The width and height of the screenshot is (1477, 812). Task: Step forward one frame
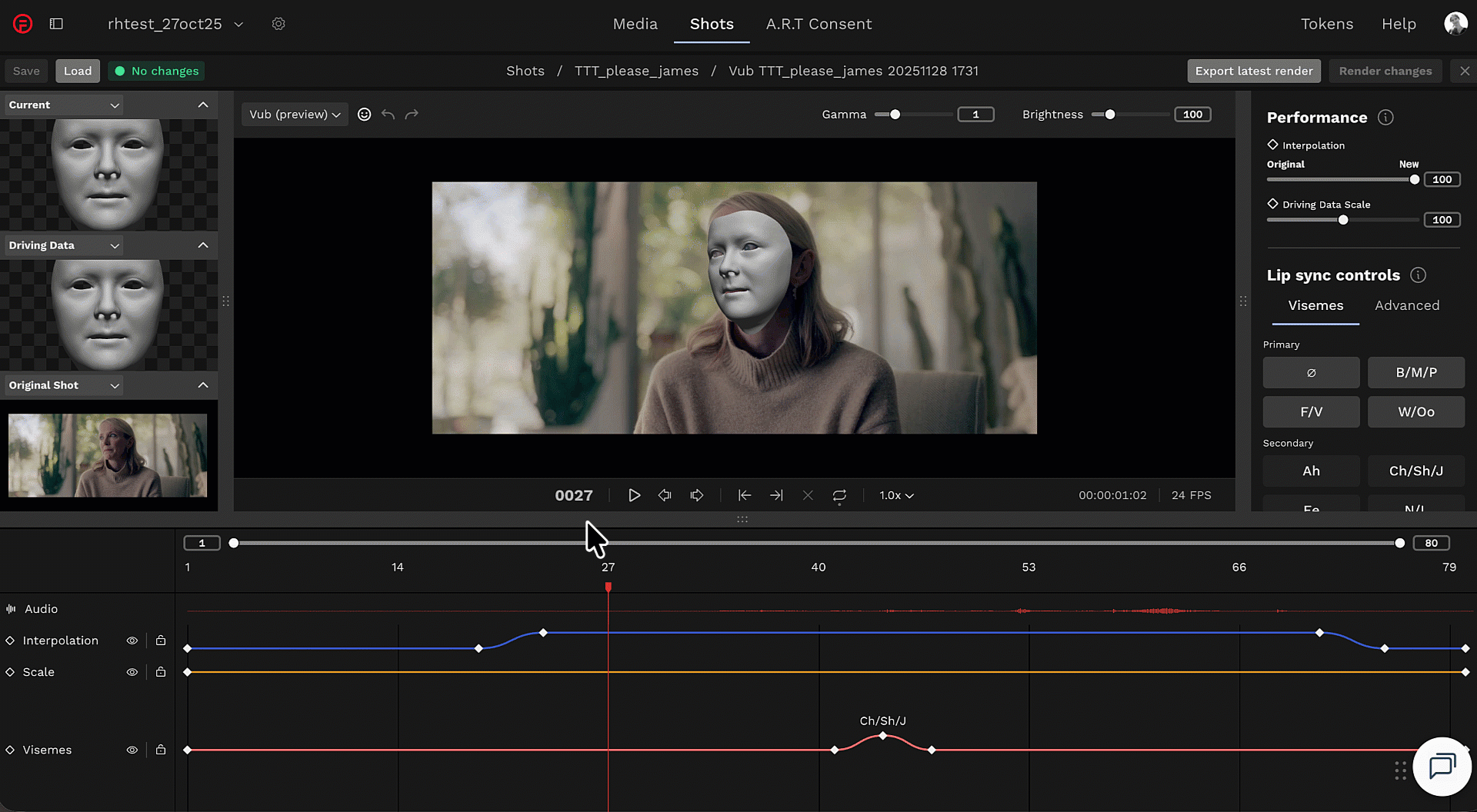point(697,496)
